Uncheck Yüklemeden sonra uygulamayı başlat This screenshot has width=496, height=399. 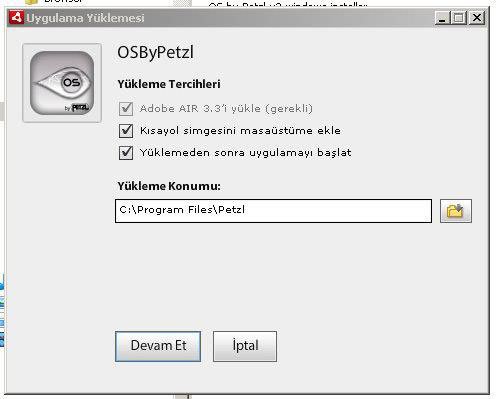(x=126, y=153)
